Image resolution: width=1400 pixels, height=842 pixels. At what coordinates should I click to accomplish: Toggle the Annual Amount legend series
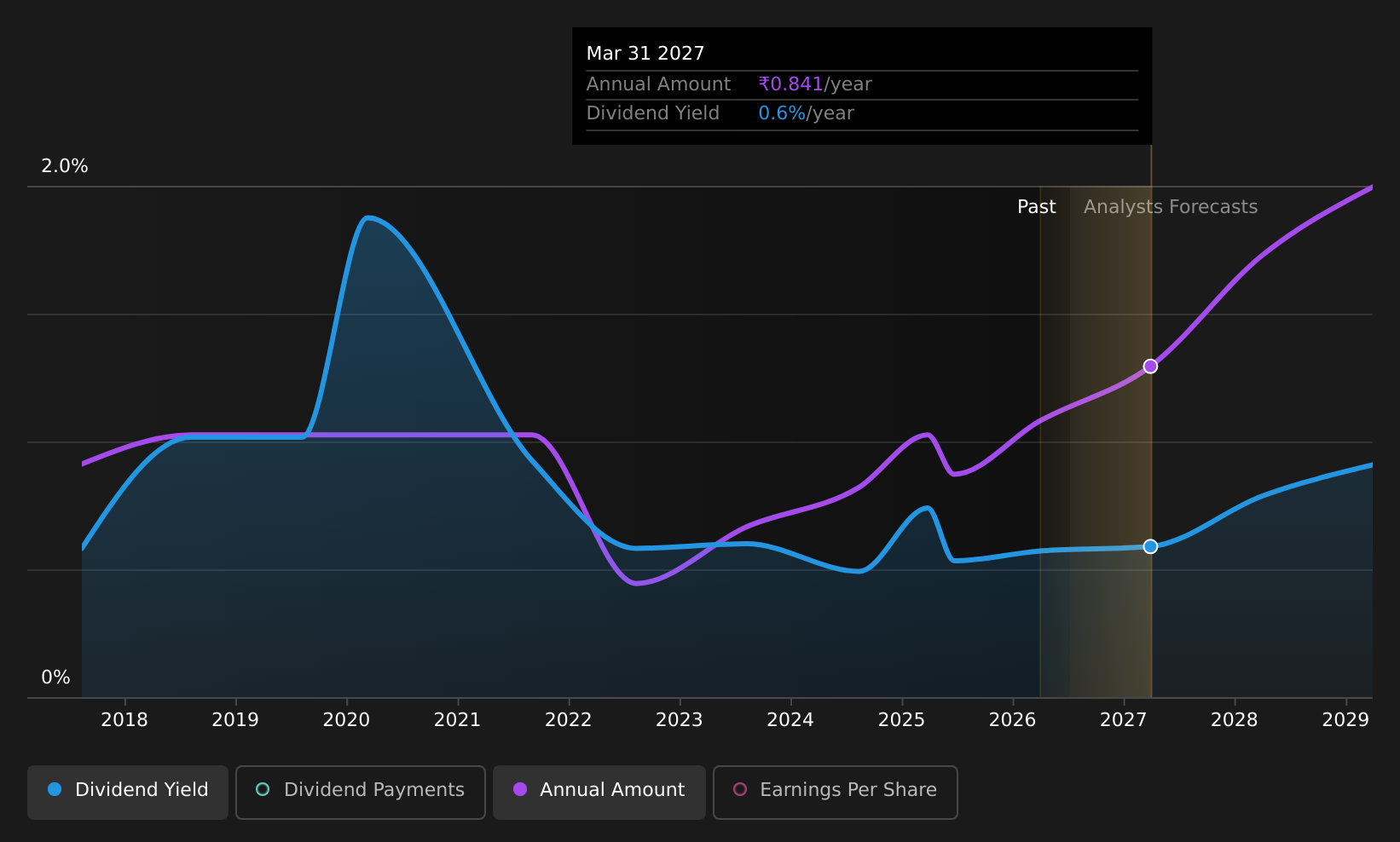pyautogui.click(x=599, y=792)
